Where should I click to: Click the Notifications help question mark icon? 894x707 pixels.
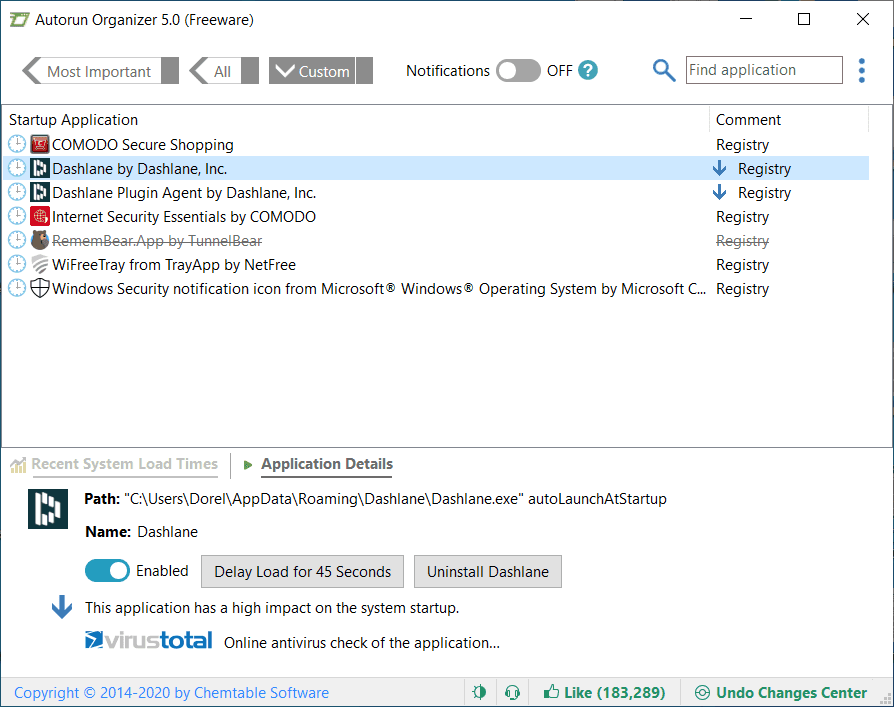coord(588,71)
